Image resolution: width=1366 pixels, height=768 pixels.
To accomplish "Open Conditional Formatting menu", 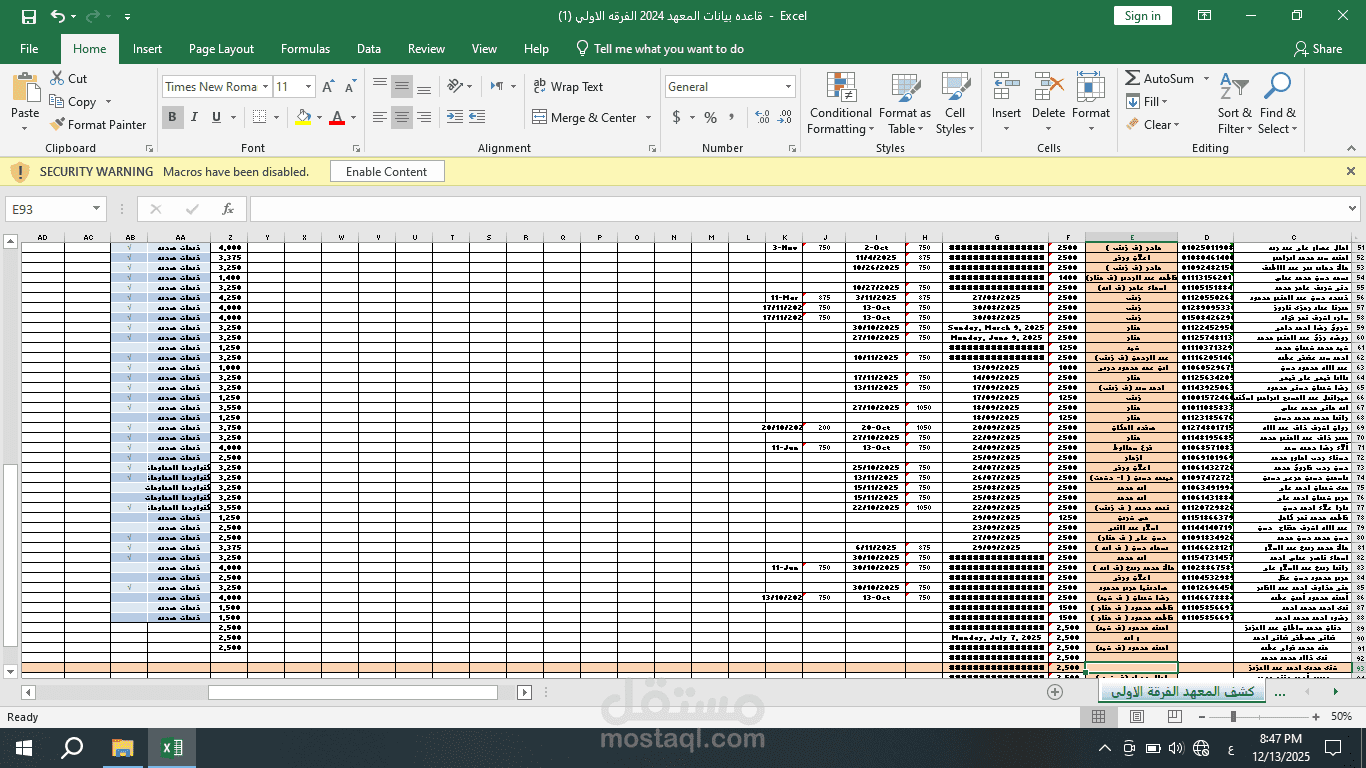I will 840,104.
